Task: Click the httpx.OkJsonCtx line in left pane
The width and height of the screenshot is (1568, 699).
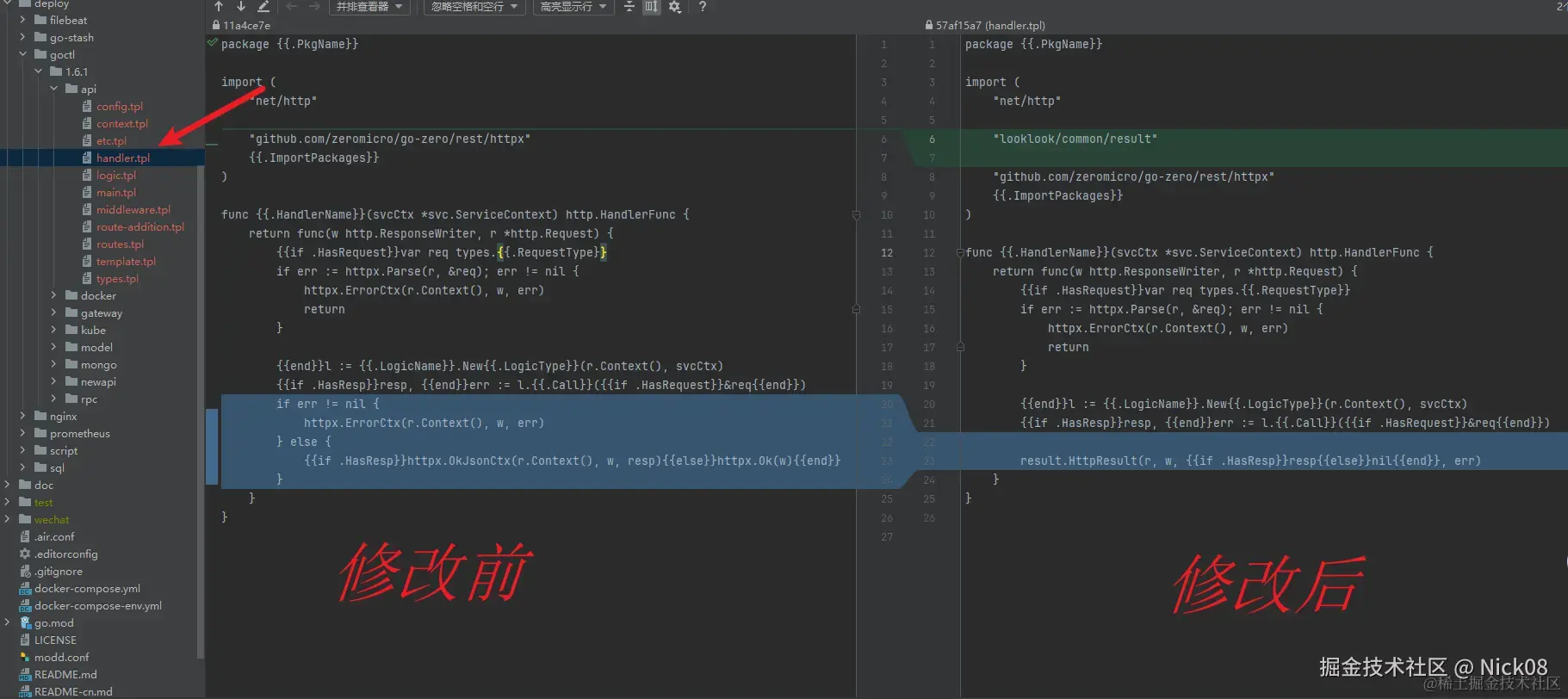Action: click(572, 461)
